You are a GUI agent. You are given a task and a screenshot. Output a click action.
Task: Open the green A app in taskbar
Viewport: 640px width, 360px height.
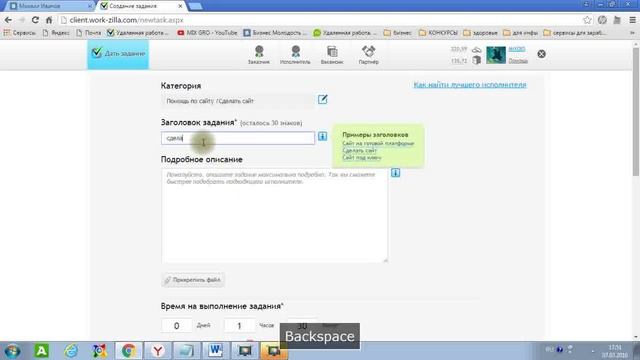point(41,351)
